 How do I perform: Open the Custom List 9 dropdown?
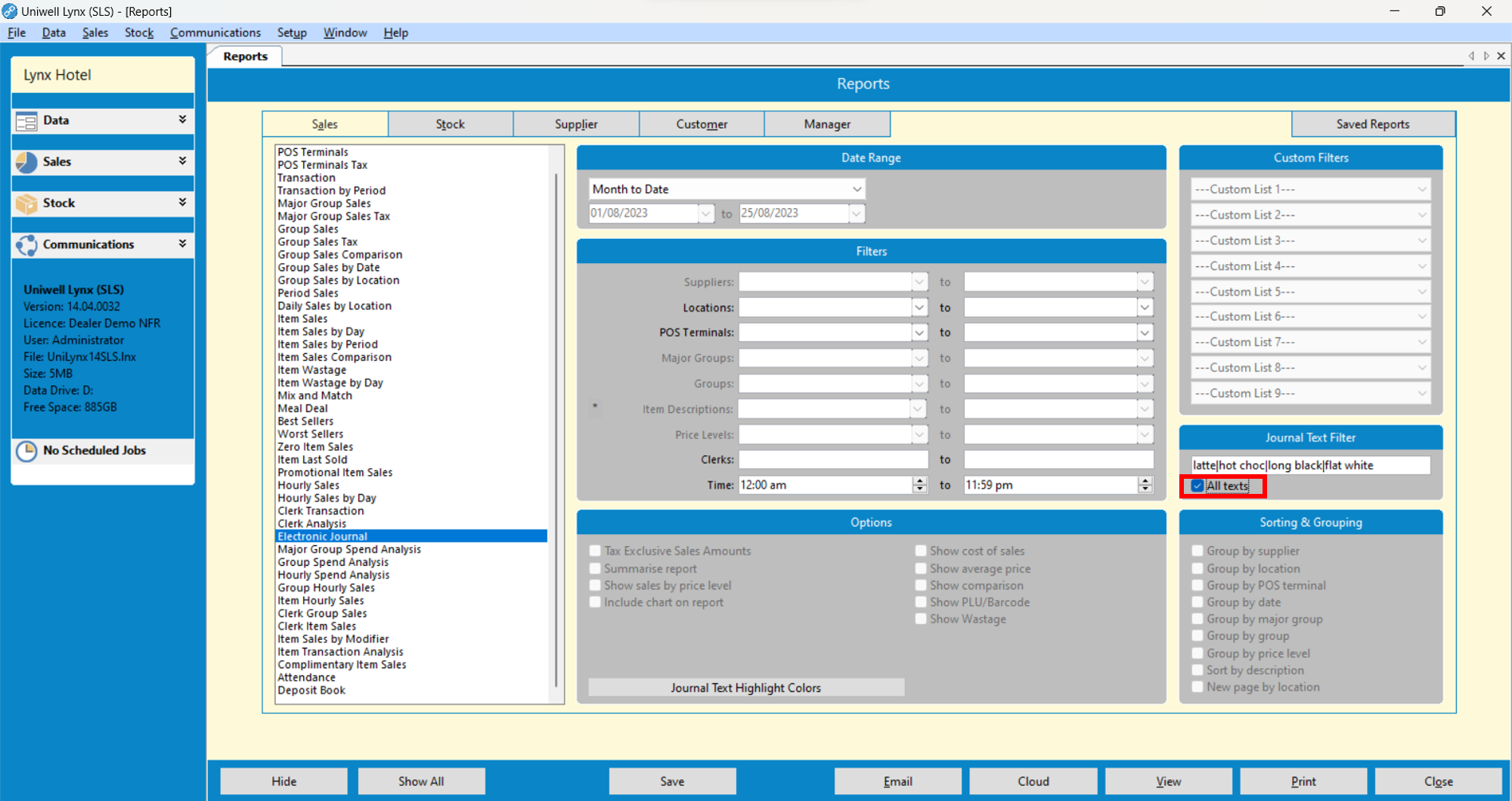coord(1422,393)
